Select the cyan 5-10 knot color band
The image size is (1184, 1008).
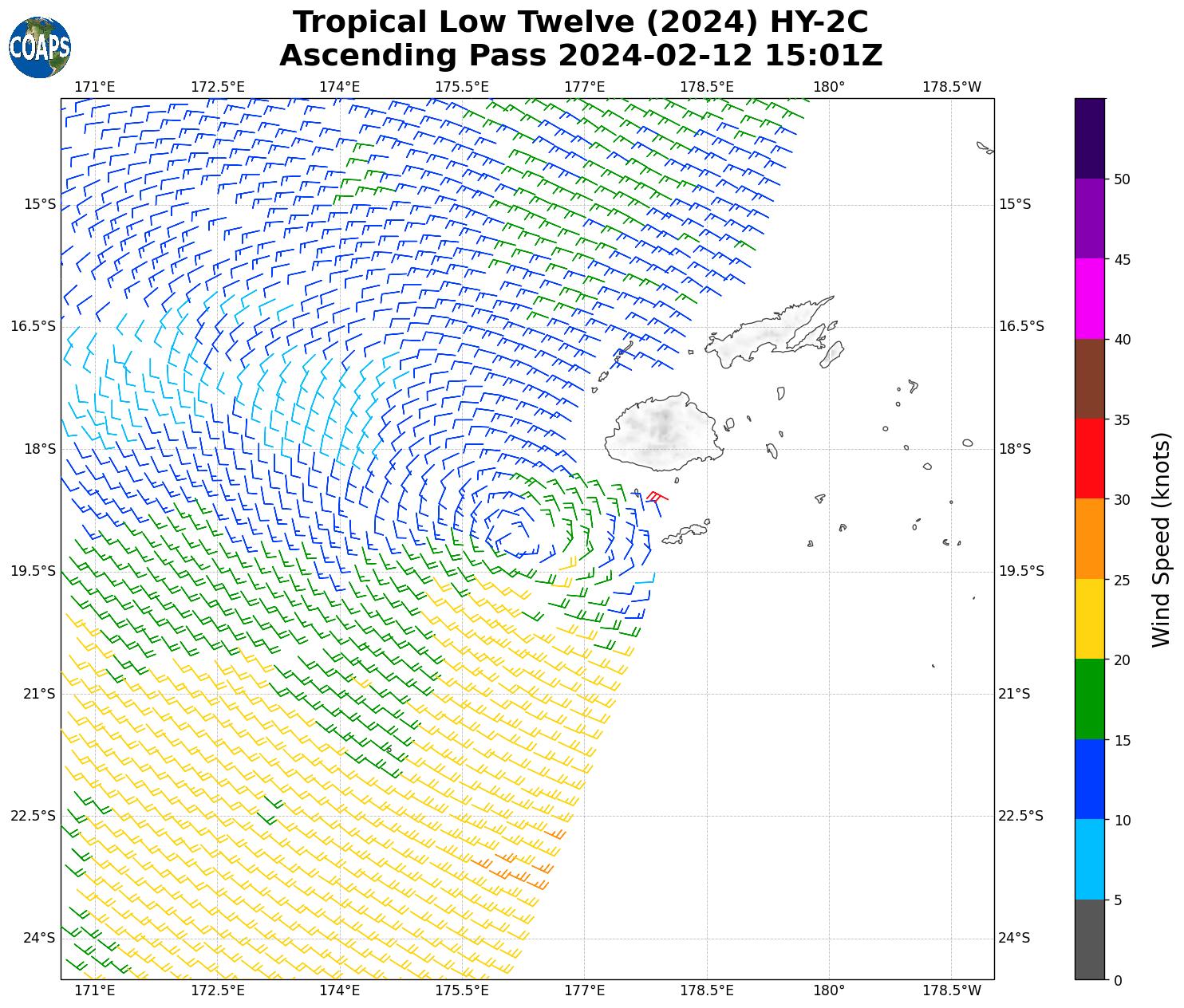1090,859
